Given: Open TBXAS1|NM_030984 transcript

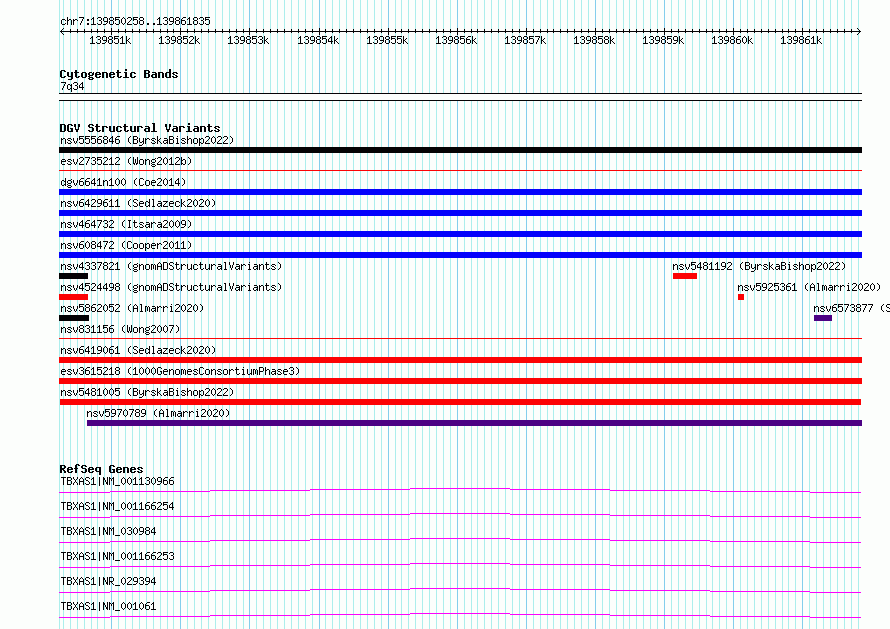Looking at the screenshot, I should tap(108, 531).
